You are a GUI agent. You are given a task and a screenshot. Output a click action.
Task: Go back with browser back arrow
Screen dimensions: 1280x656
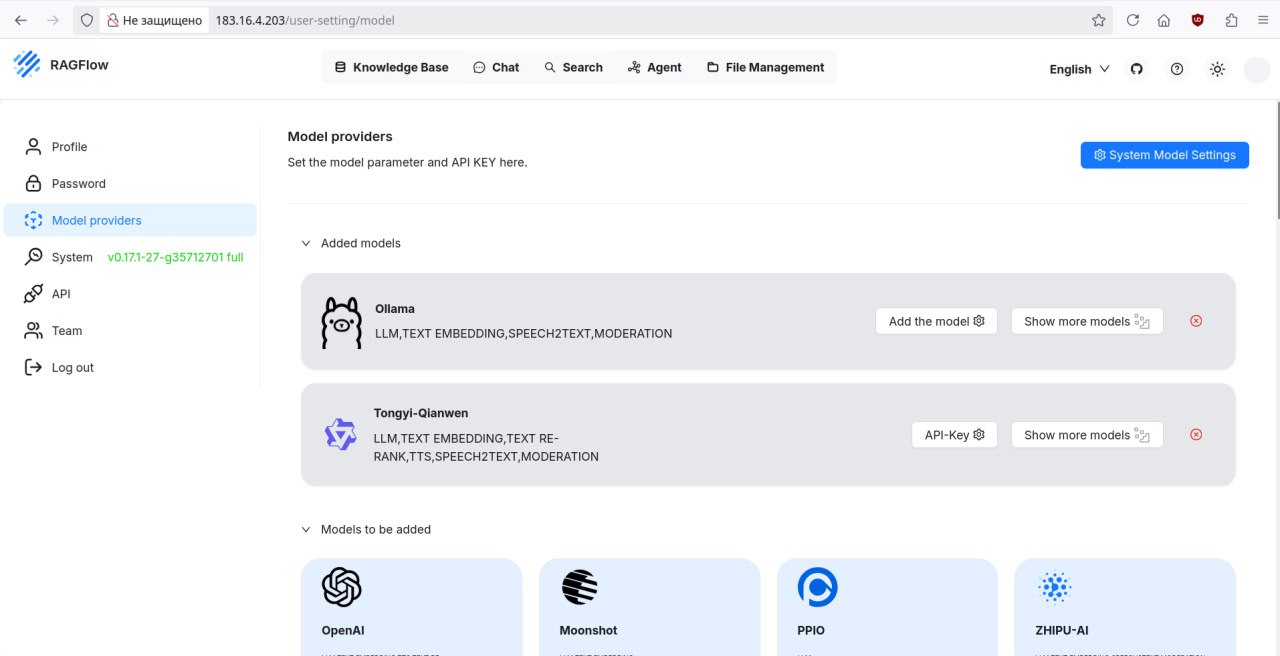click(20, 20)
